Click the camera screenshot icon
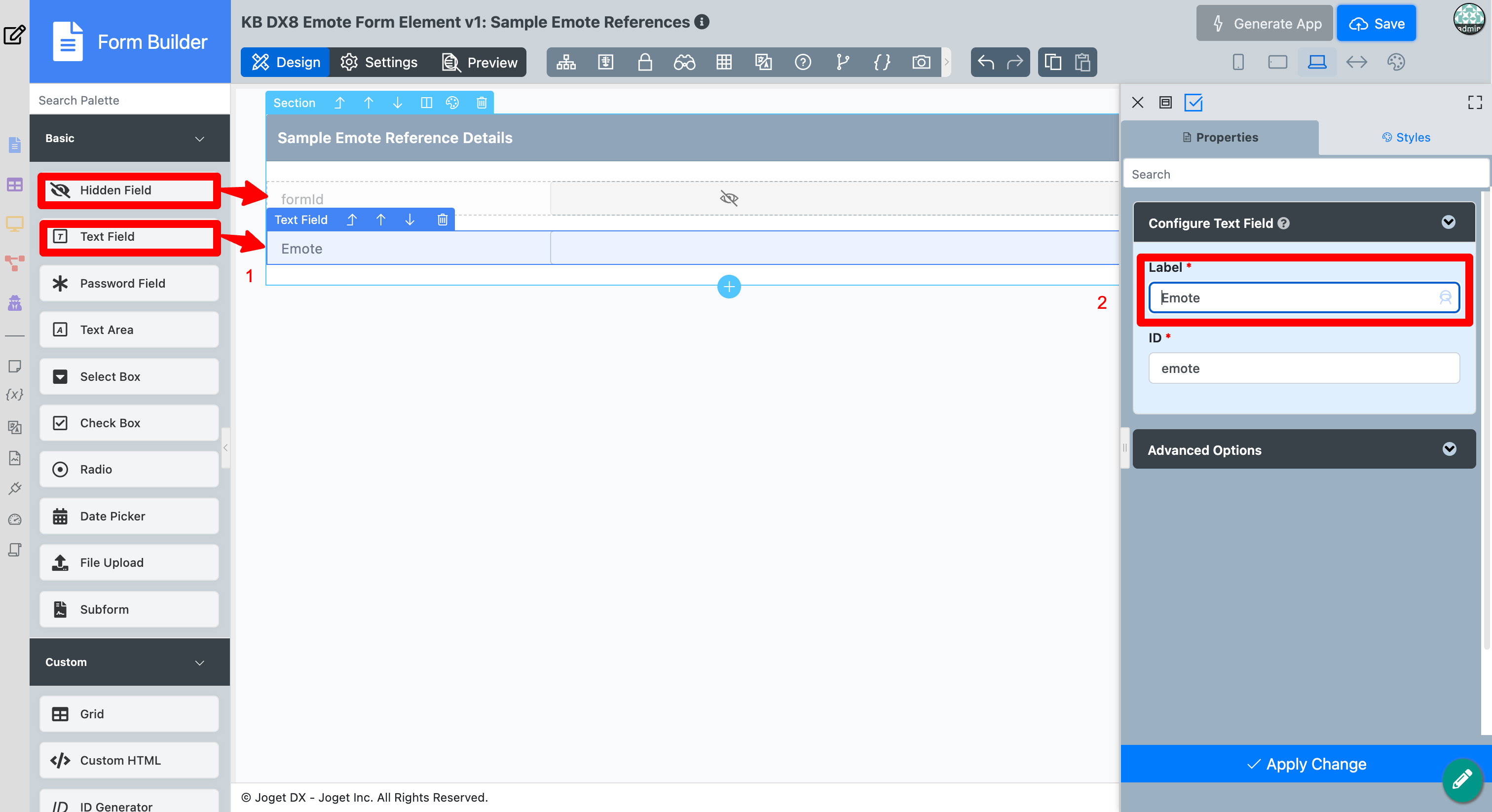Image resolution: width=1492 pixels, height=812 pixels. (922, 62)
